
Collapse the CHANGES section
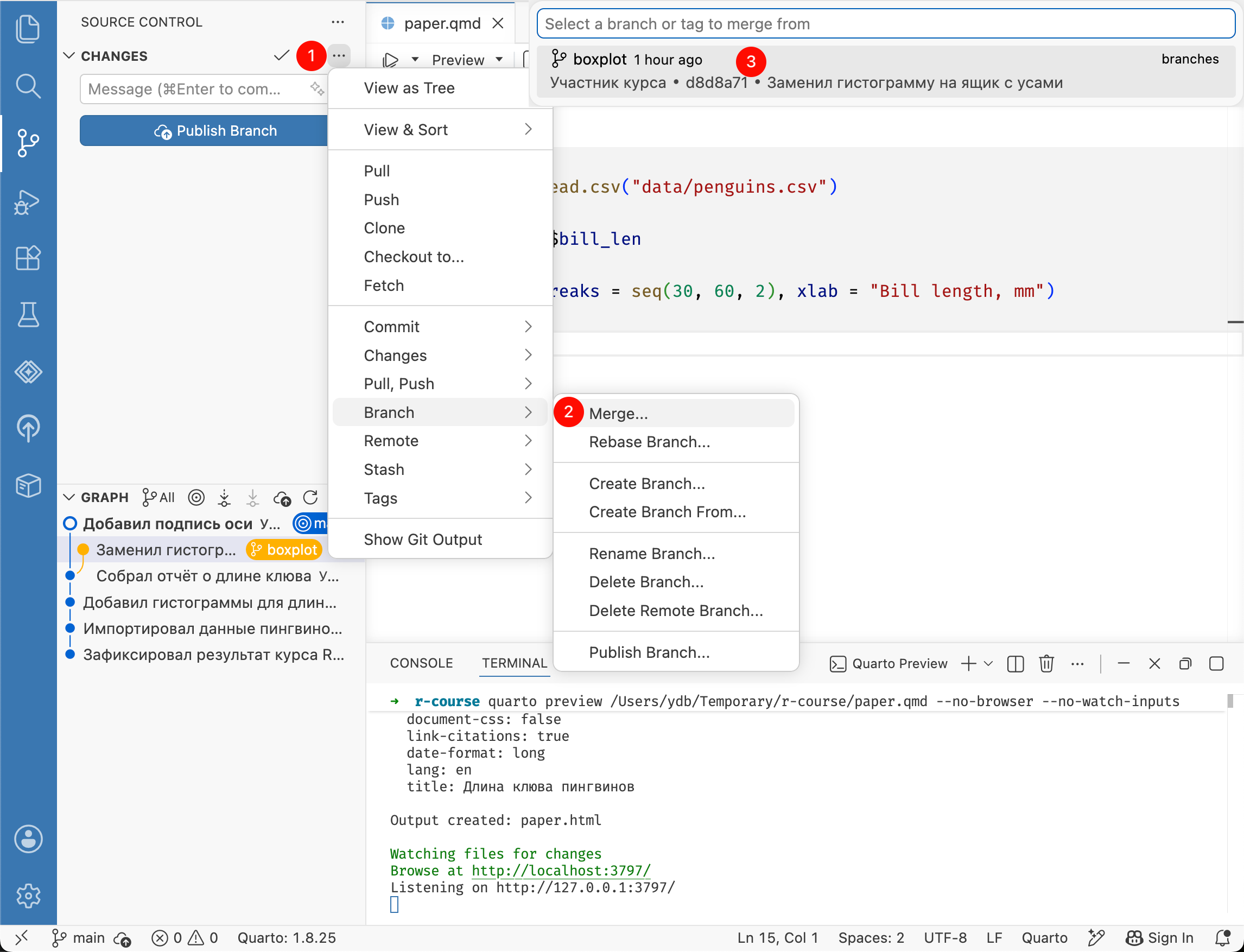pyautogui.click(x=68, y=55)
